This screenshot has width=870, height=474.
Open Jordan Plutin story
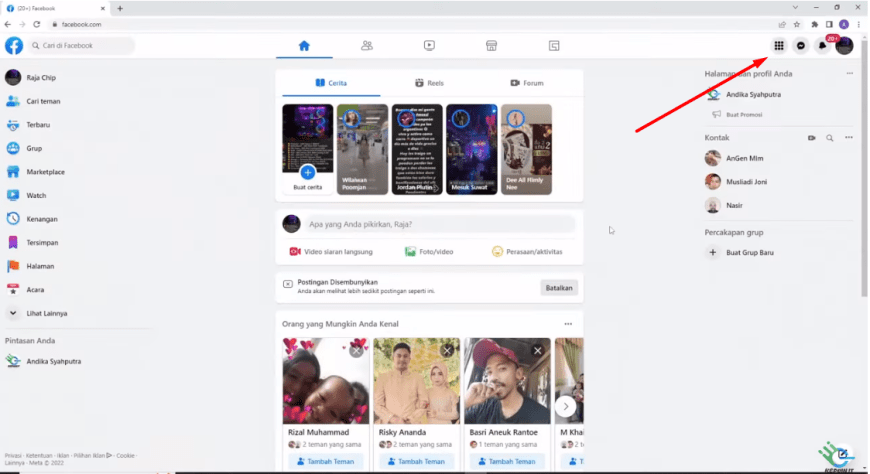(x=417, y=149)
